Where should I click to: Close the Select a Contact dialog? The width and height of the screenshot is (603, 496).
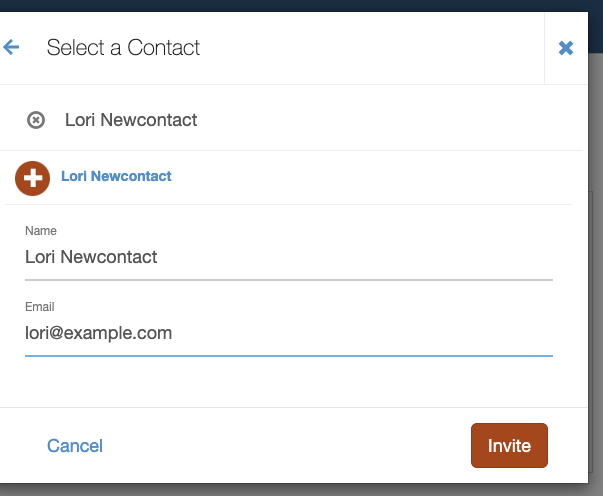[x=566, y=48]
